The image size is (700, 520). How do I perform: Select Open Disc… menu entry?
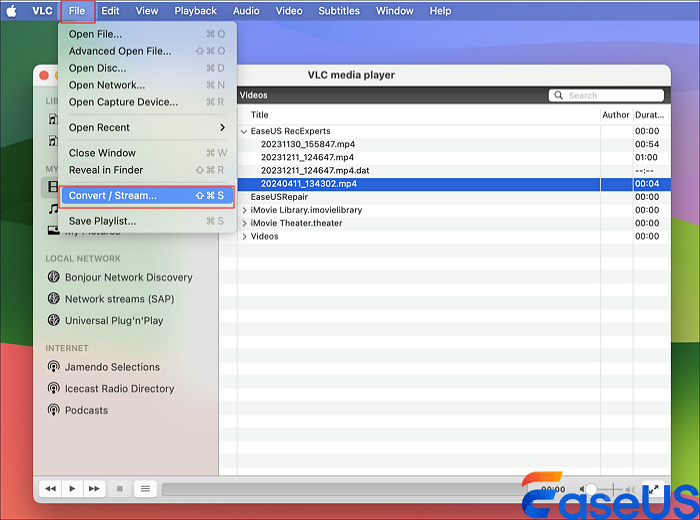tap(147, 68)
